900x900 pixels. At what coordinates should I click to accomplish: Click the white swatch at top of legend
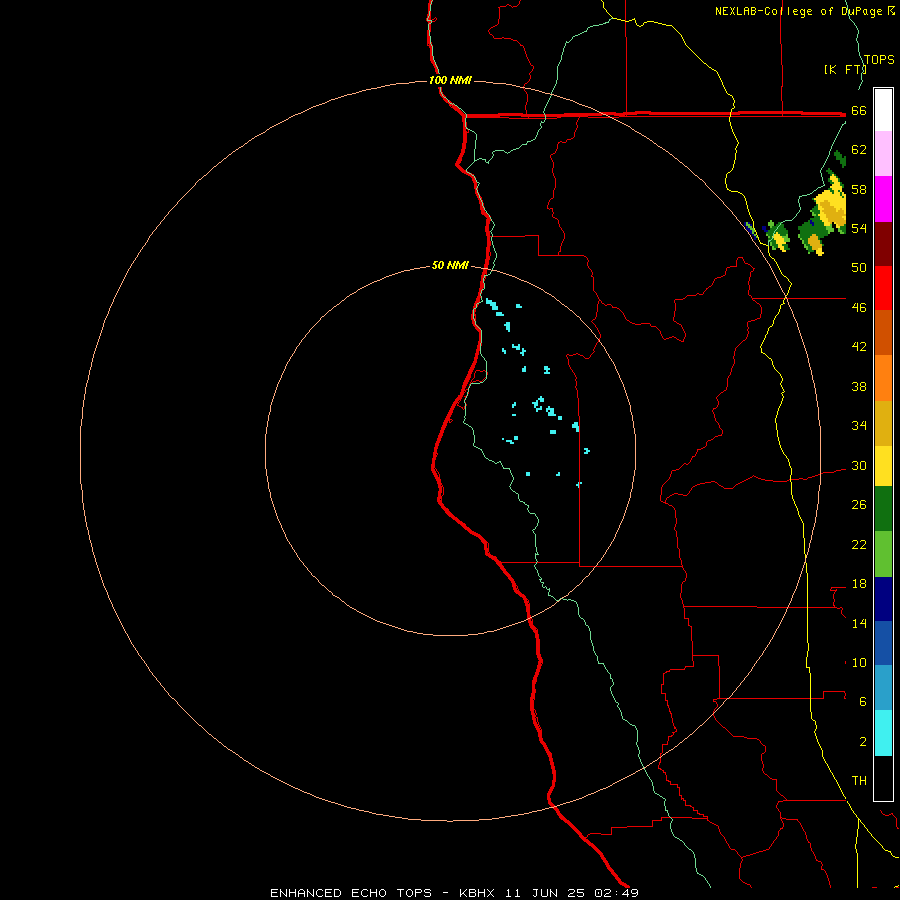coord(883,110)
